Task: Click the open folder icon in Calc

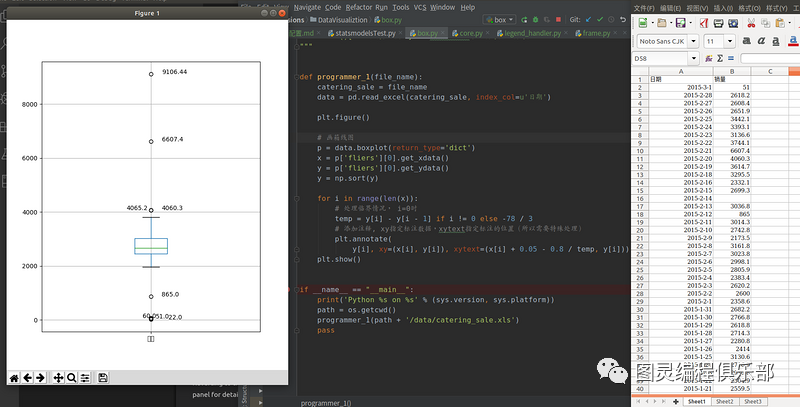Action: point(662,23)
